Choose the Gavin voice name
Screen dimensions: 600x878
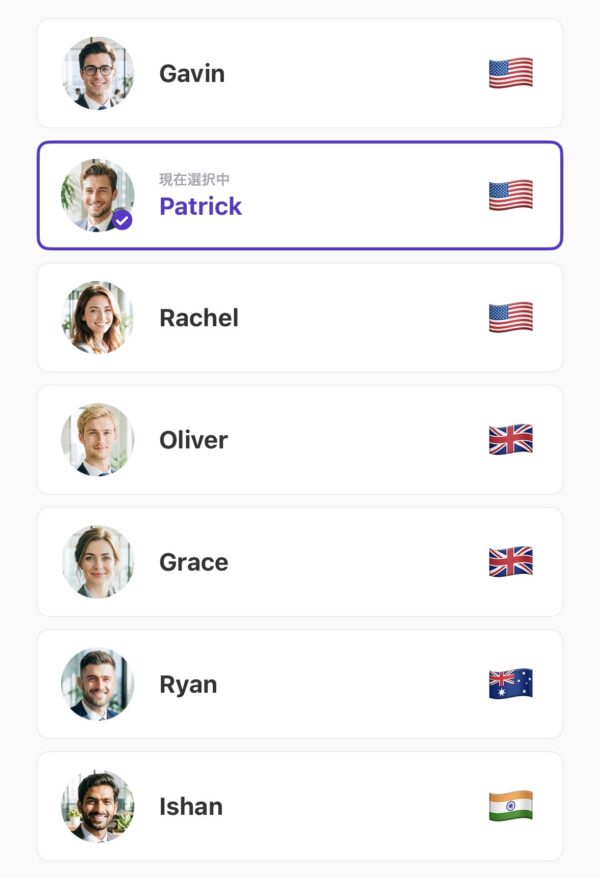coord(192,74)
